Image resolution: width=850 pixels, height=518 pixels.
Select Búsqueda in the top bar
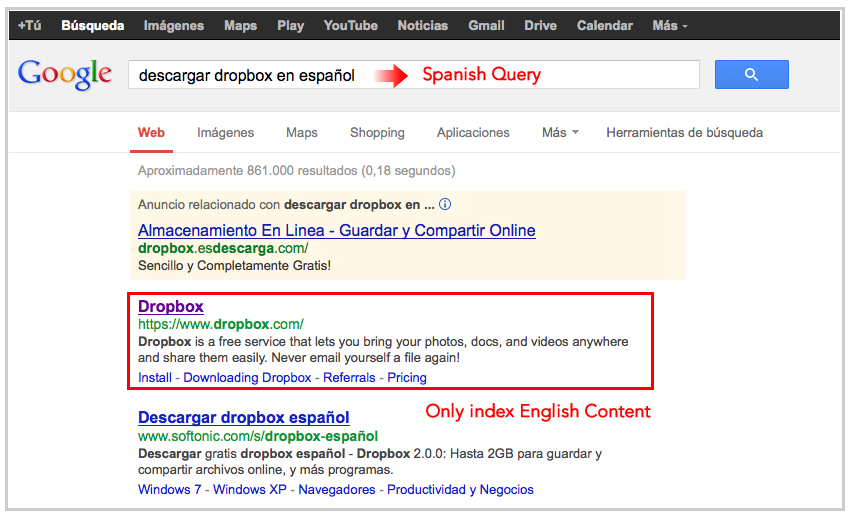click(93, 25)
